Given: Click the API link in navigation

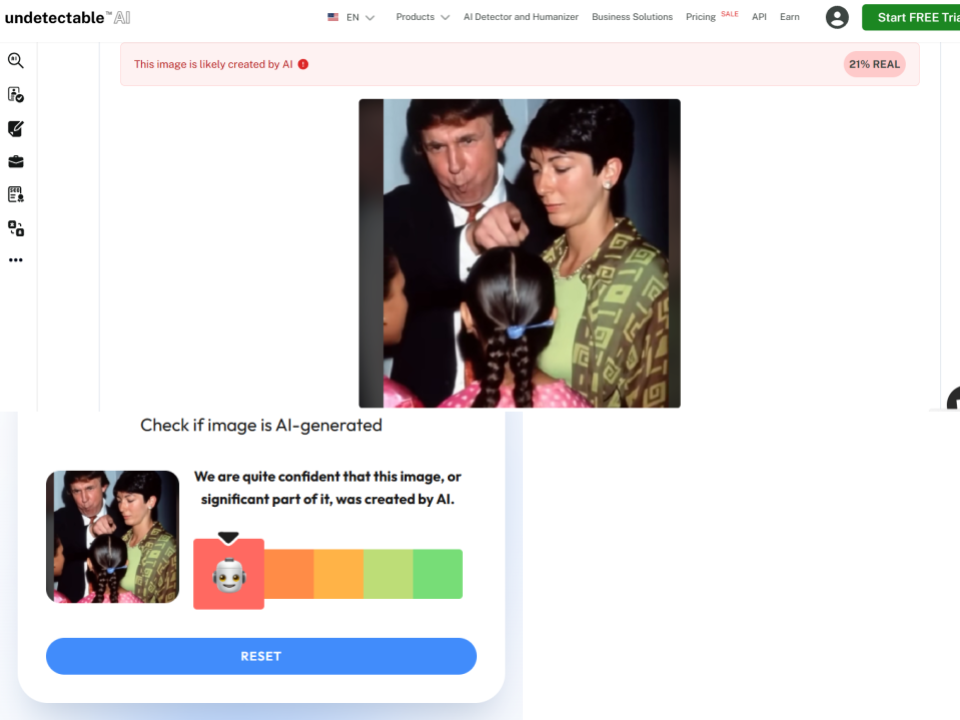Looking at the screenshot, I should tap(759, 17).
